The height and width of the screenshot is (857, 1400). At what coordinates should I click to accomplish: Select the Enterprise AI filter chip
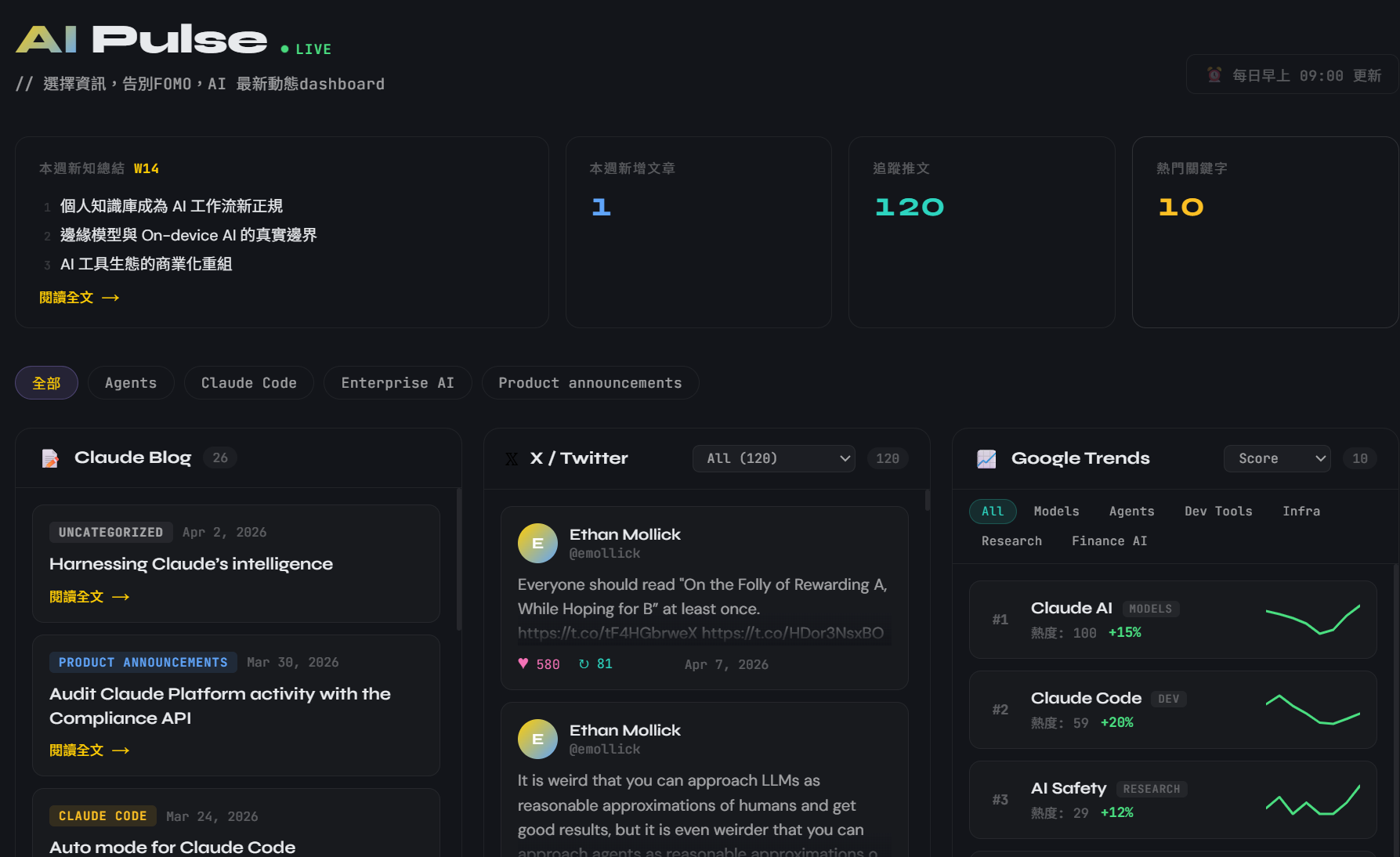pyautogui.click(x=398, y=383)
